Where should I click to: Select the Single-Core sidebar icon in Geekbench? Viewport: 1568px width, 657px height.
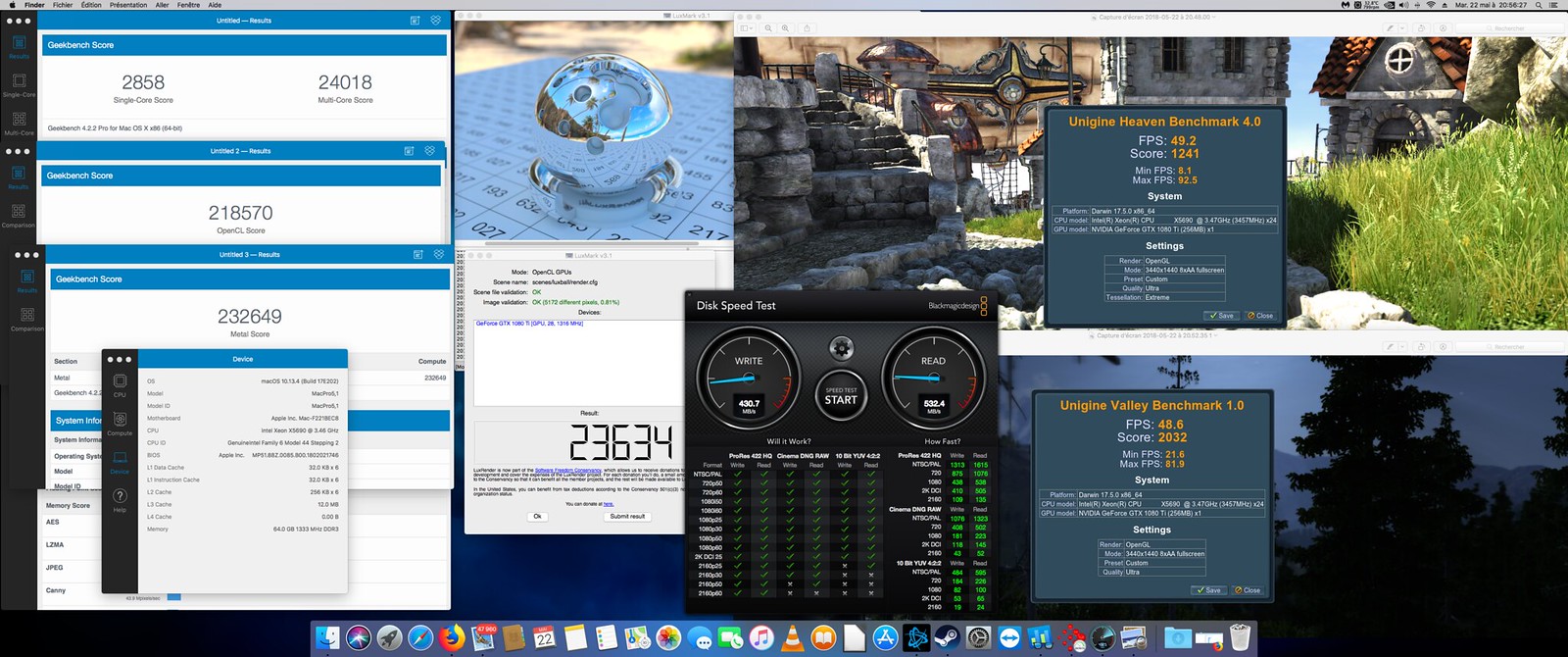[x=19, y=84]
